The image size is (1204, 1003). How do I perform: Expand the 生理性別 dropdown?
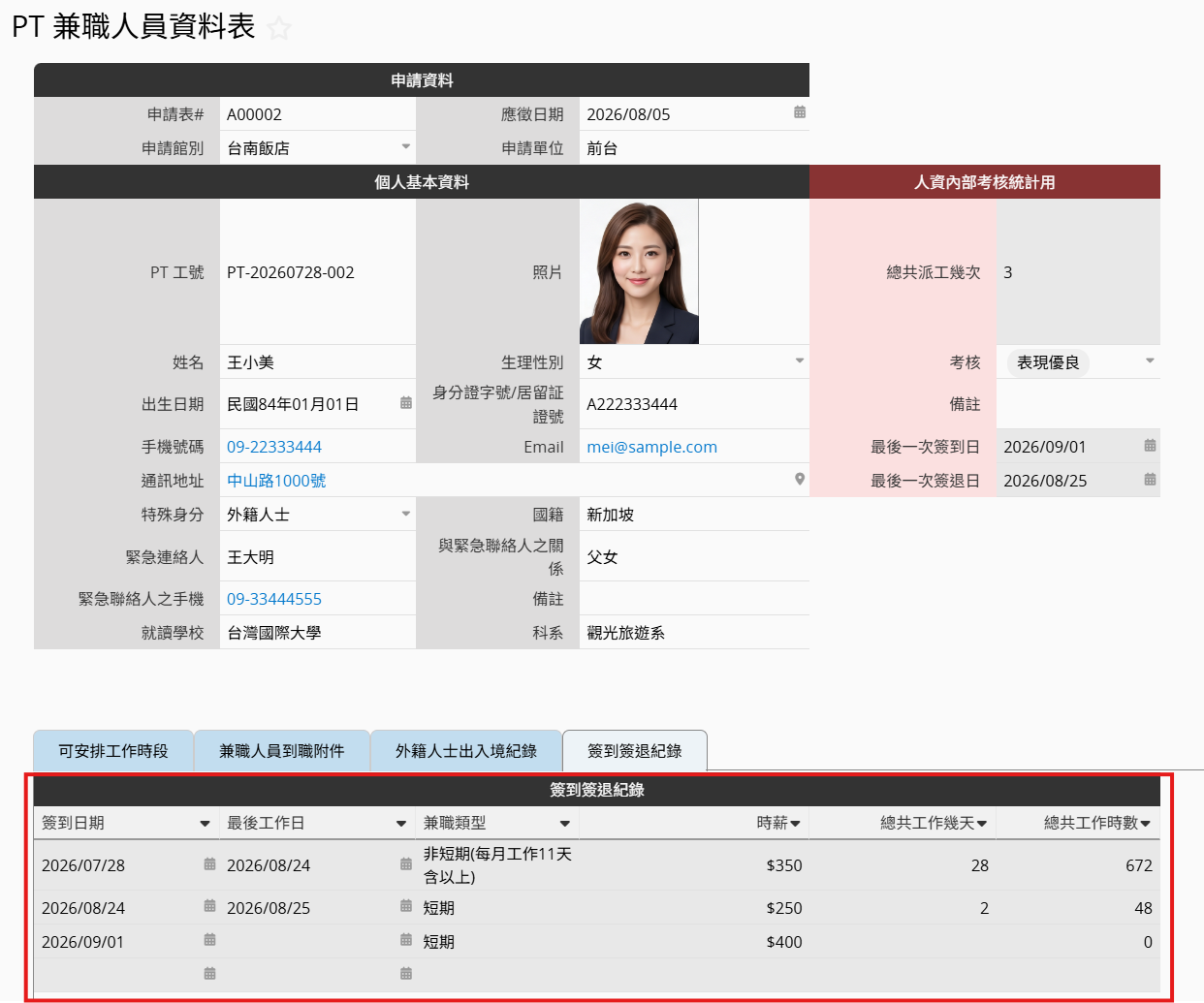800,361
